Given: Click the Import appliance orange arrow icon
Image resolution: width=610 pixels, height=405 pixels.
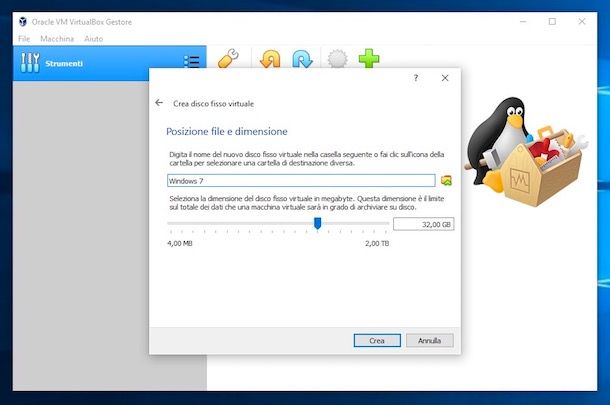Looking at the screenshot, I should click(270, 59).
